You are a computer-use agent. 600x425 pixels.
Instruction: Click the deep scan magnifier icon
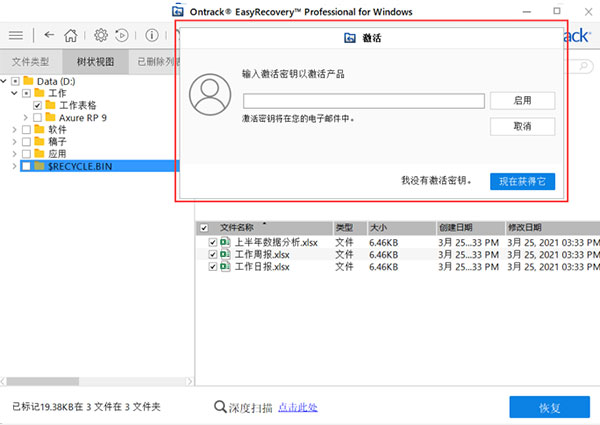point(220,407)
